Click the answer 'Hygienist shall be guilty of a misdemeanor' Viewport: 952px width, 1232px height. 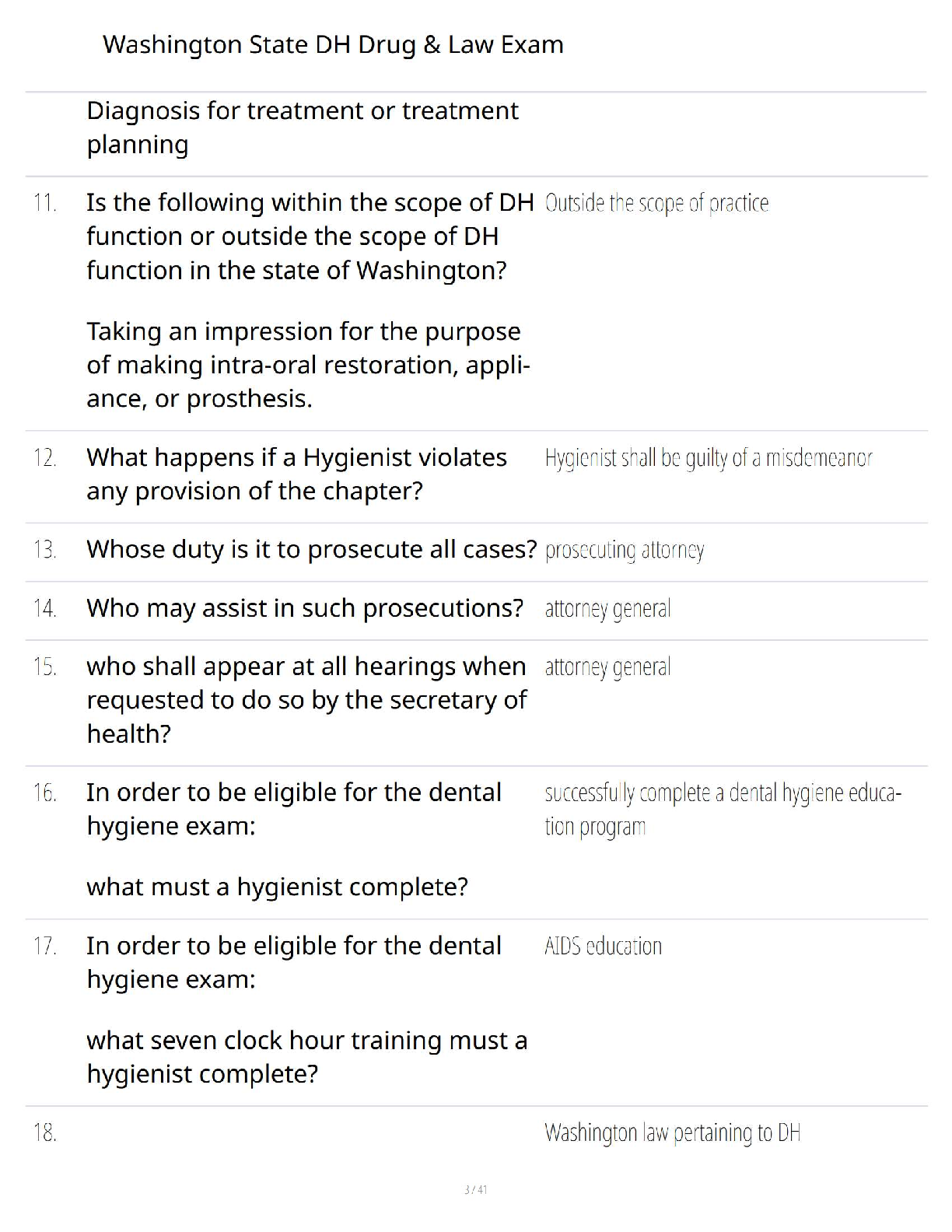pyautogui.click(x=708, y=458)
